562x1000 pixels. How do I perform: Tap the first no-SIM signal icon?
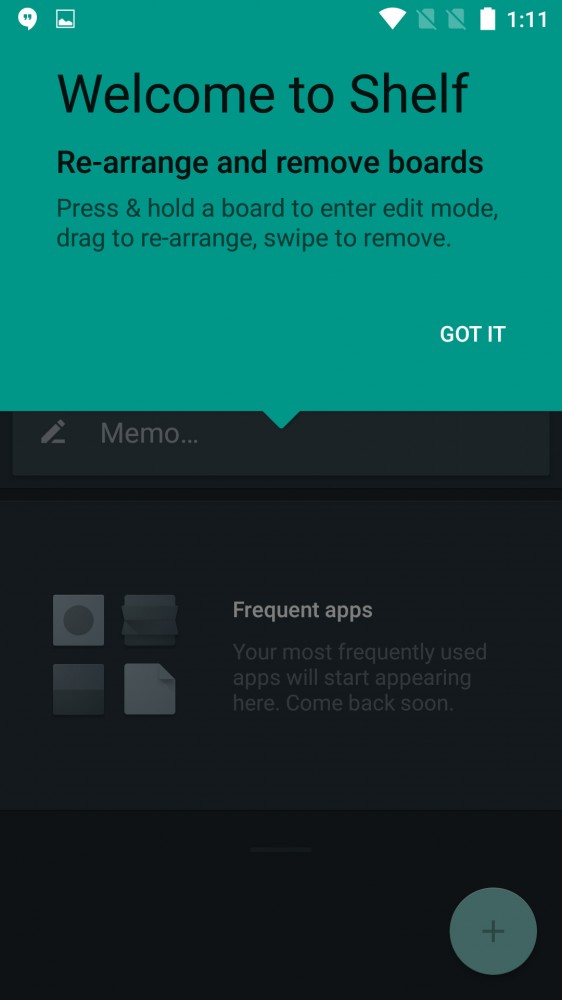(x=426, y=19)
